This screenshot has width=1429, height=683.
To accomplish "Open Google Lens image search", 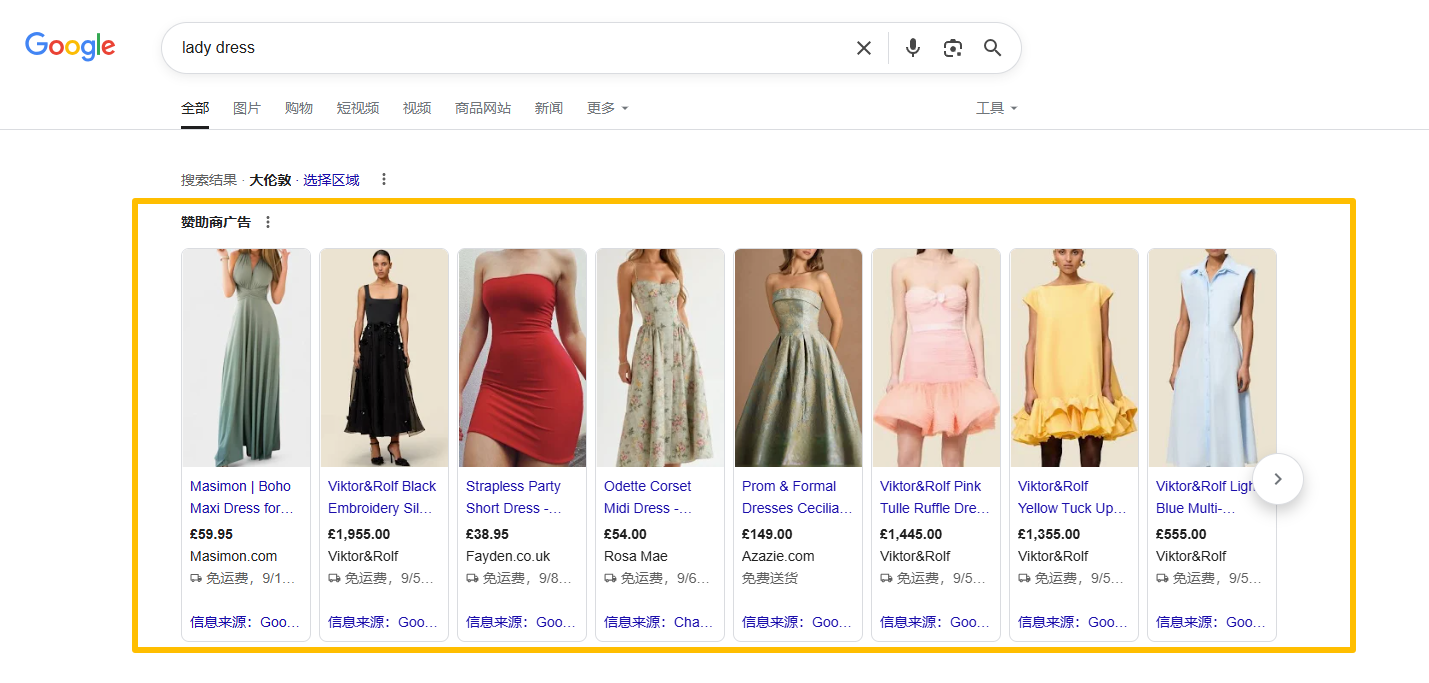I will click(952, 47).
